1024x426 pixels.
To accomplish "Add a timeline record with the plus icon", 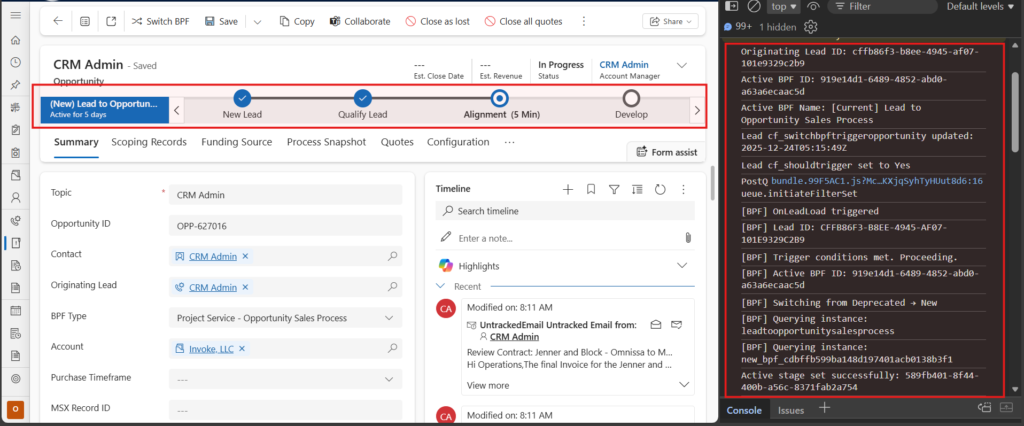I will tap(568, 189).
